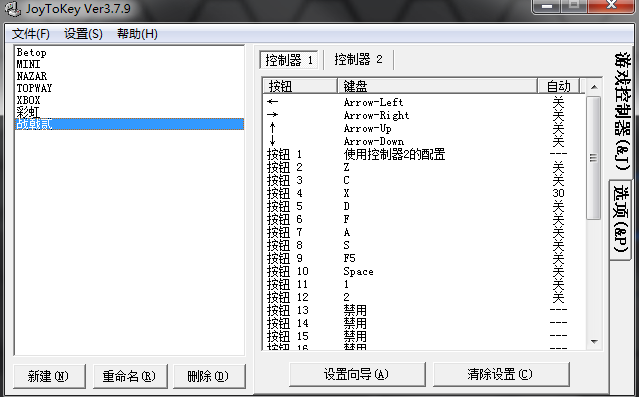Sort by the 按钮 column header
Screen dimensions: 639x397
tap(300, 86)
